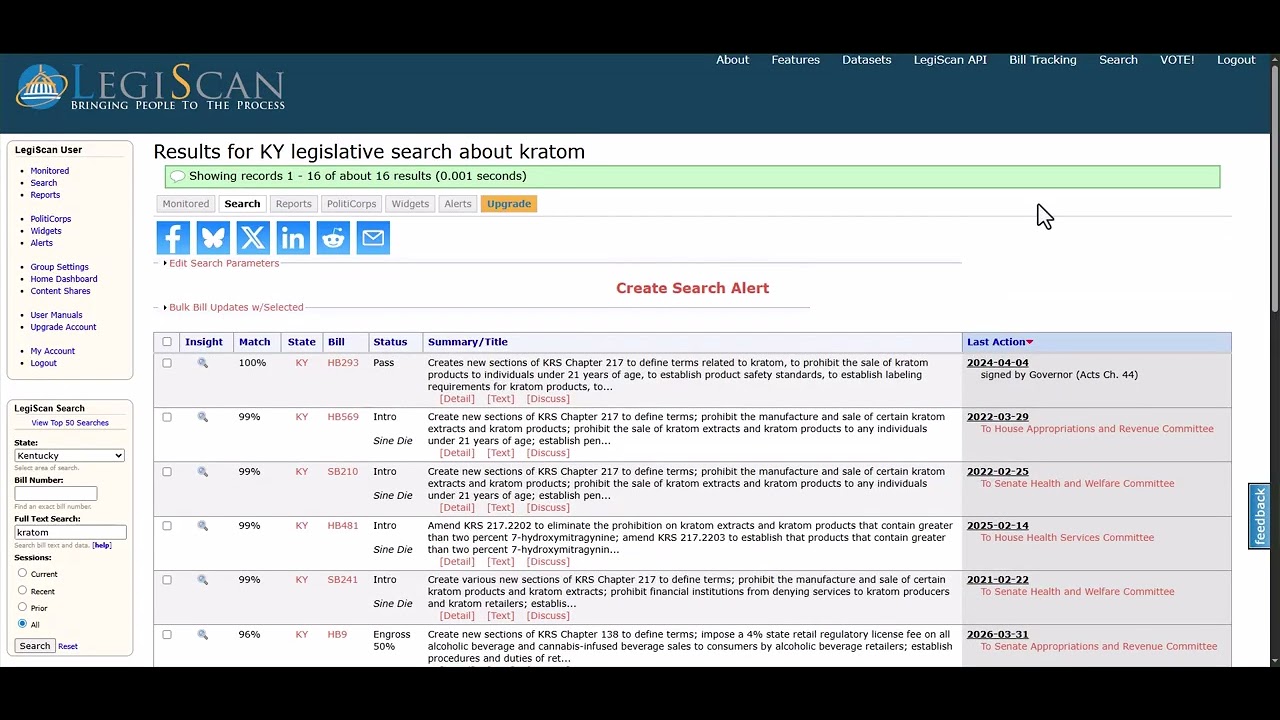Screen dimensions: 1280x720
Task: Open the Discuss link for HB481
Action: [x=548, y=561]
